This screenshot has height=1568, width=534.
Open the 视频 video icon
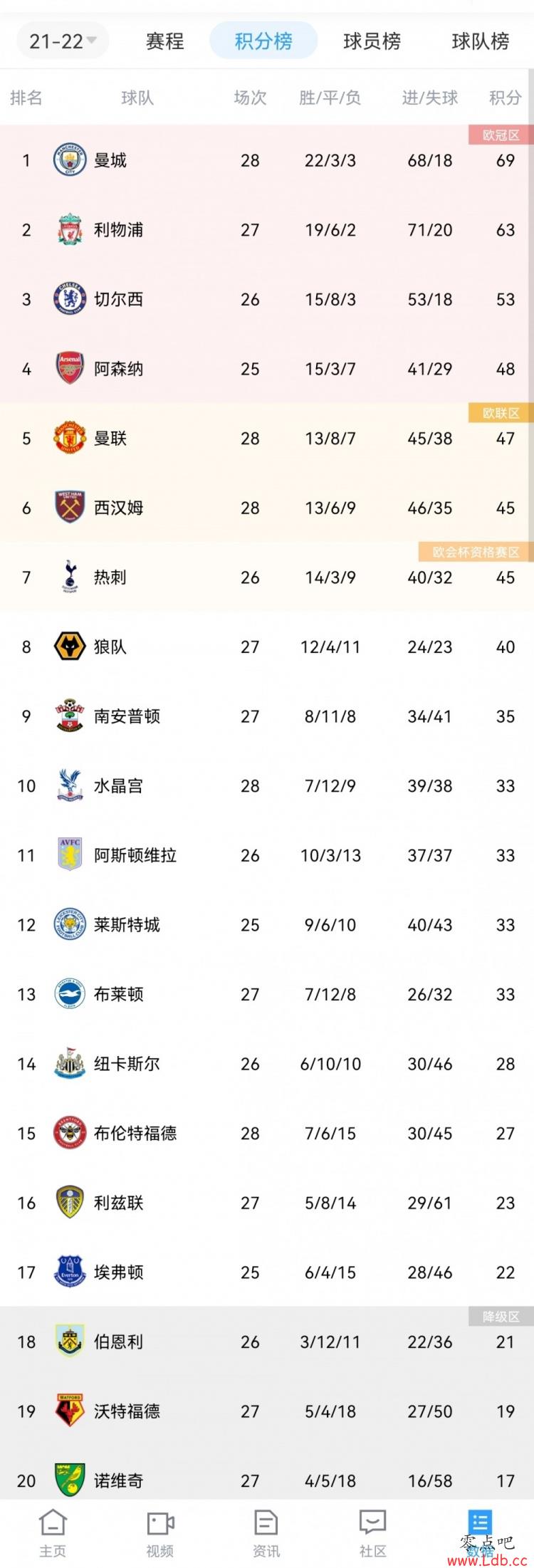pyautogui.click(x=159, y=1531)
